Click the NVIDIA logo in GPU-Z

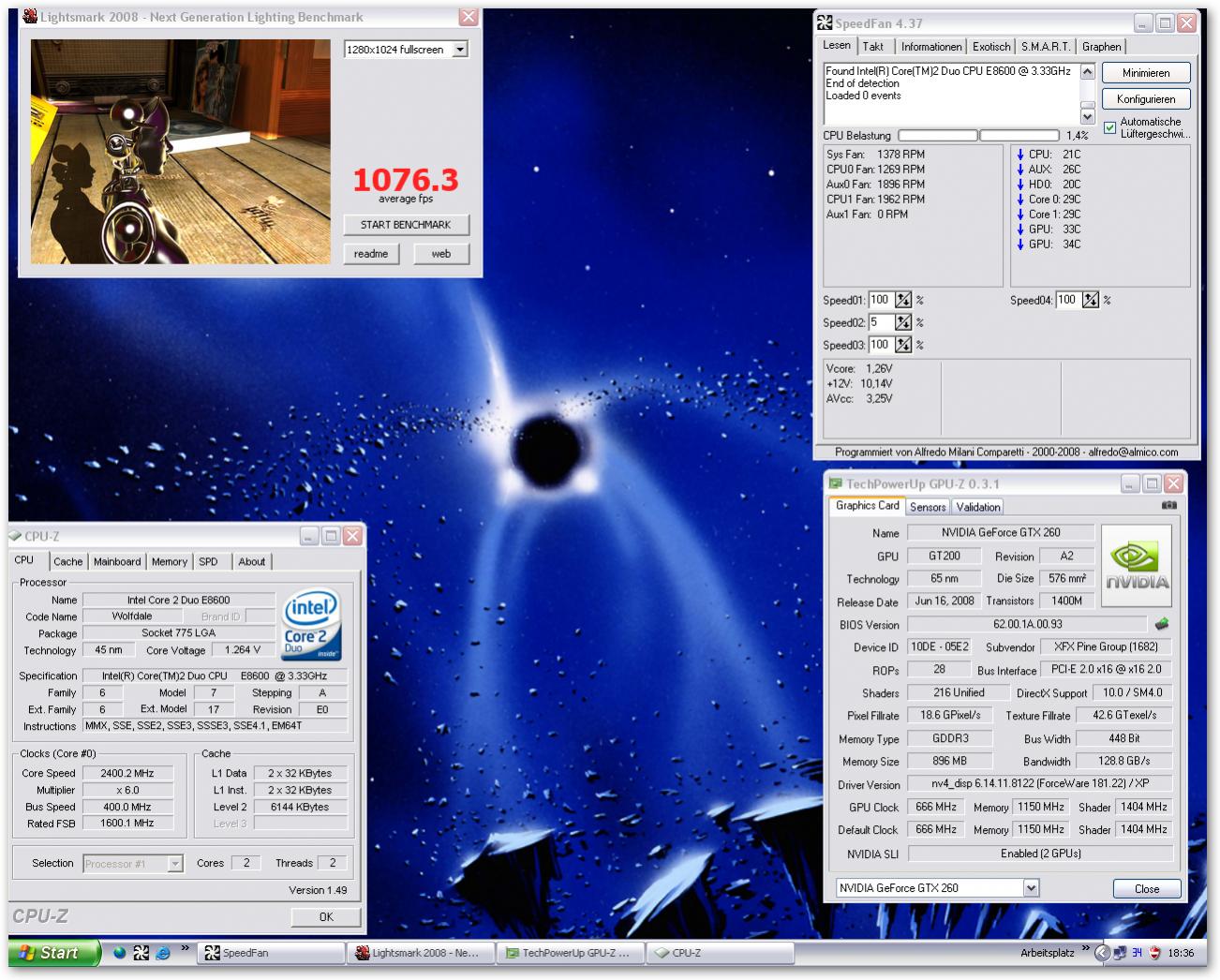1137,565
